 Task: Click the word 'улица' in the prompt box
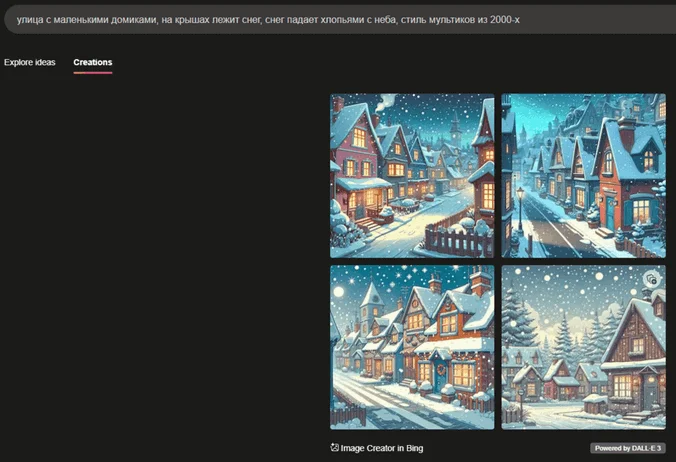pyautogui.click(x=31, y=17)
